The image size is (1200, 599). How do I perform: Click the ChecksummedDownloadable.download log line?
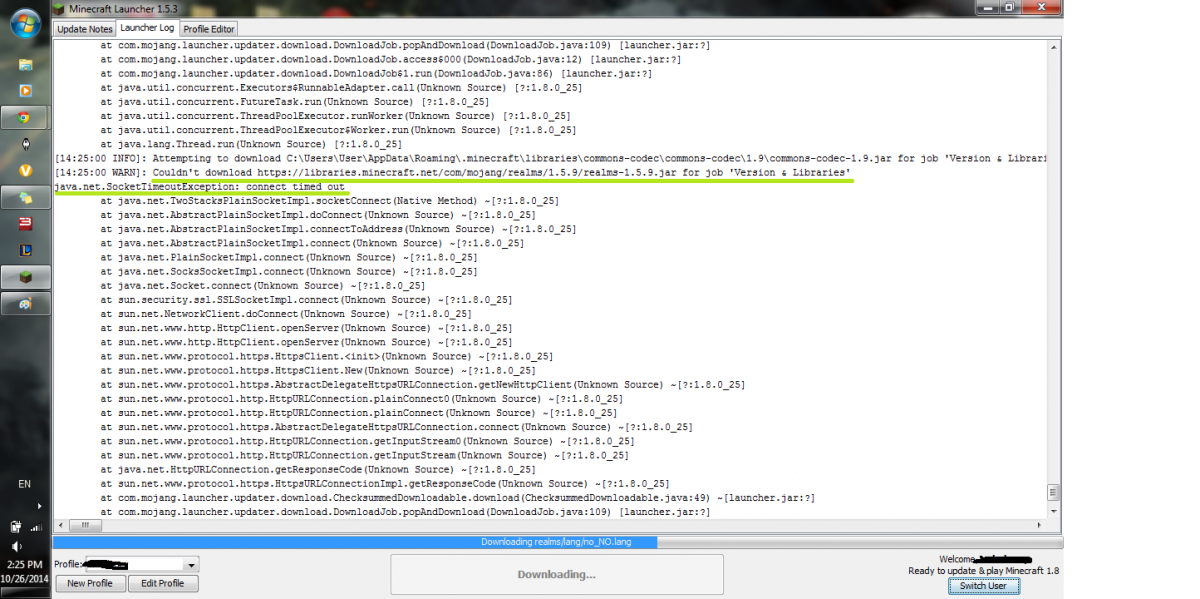pos(458,497)
